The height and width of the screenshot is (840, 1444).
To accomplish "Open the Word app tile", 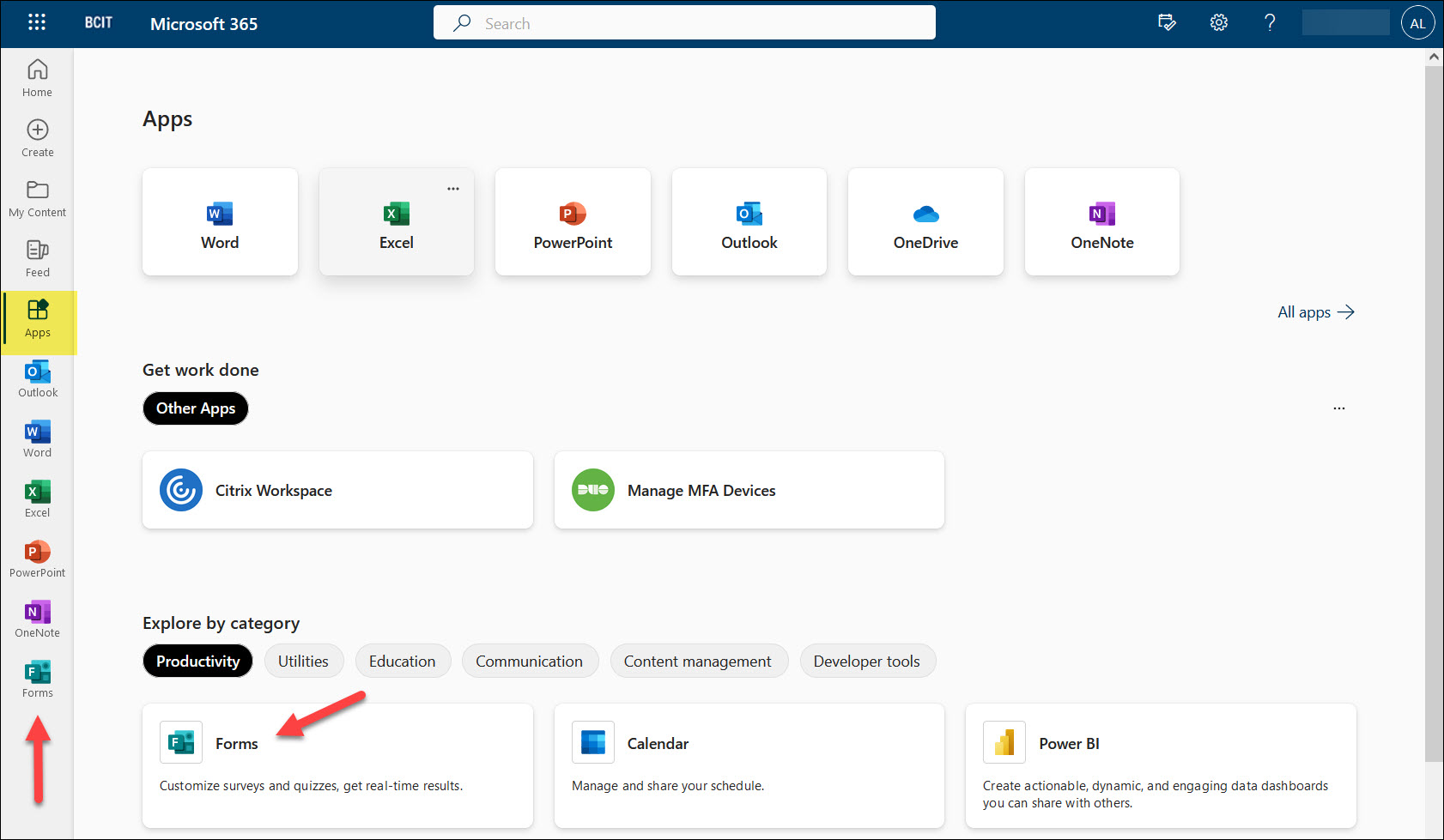I will point(220,222).
